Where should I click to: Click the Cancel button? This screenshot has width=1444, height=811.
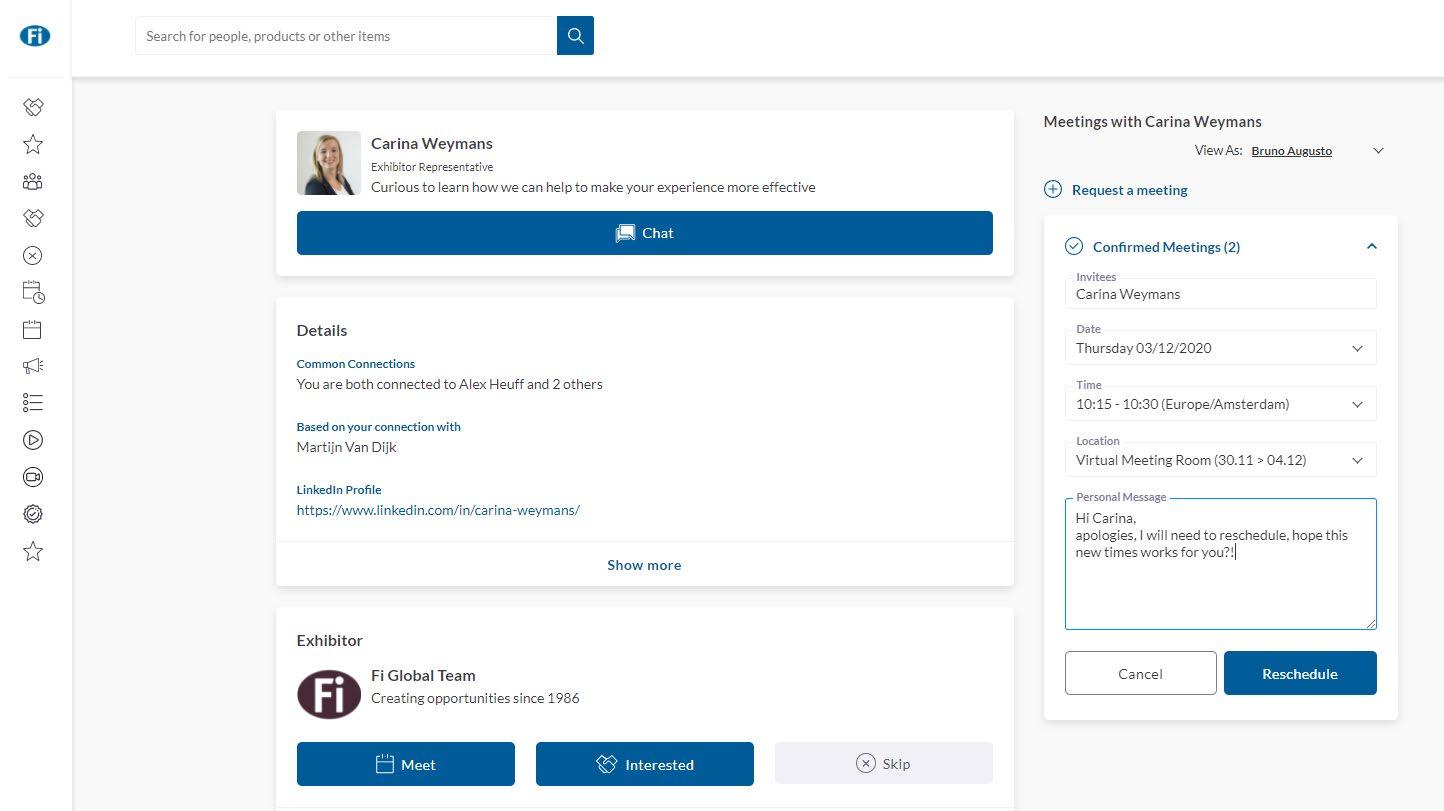coord(1141,673)
